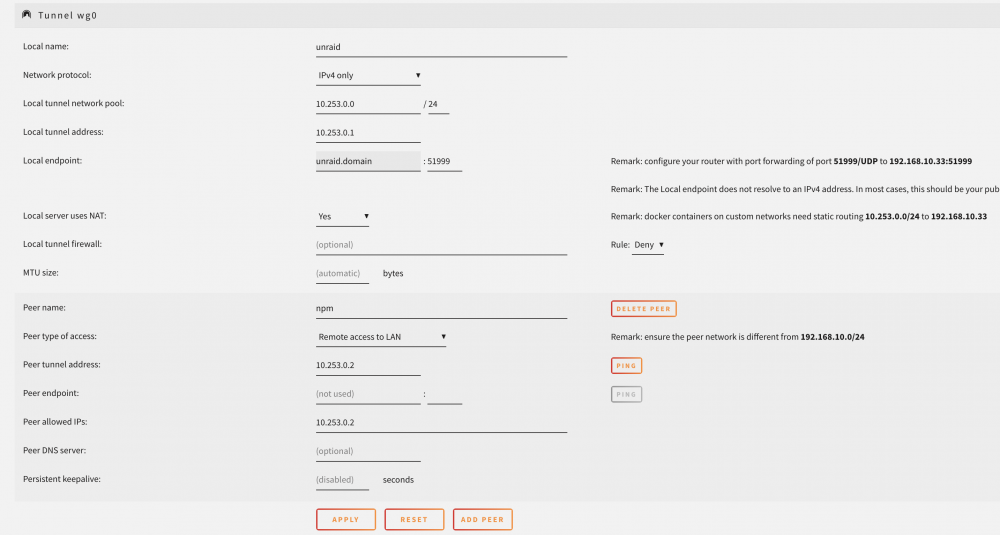The height and width of the screenshot is (535, 1000).
Task: Click the Local tunnel firewall optional field
Action: 441,245
